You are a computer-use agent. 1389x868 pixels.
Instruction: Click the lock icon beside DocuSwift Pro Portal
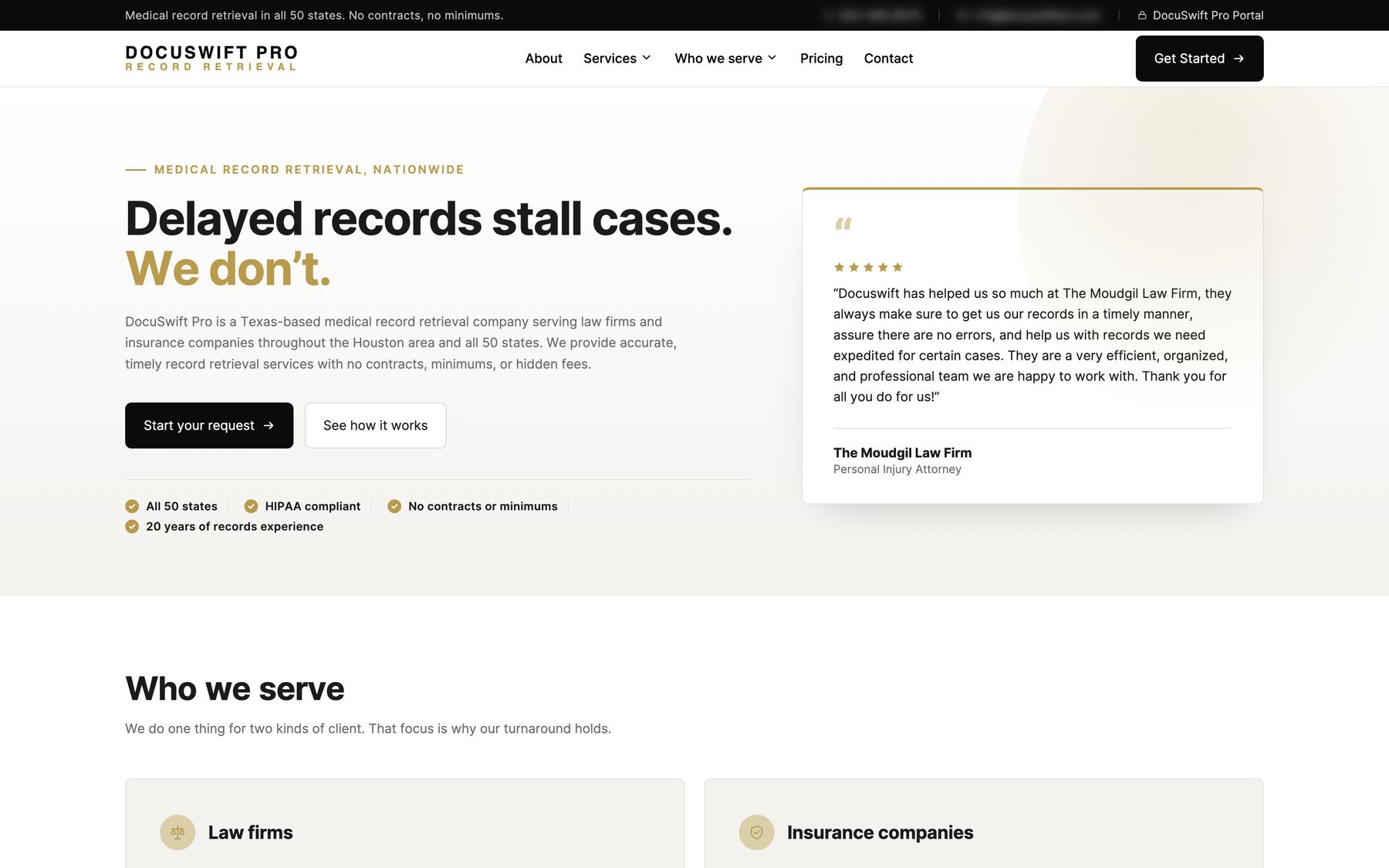tap(1142, 15)
